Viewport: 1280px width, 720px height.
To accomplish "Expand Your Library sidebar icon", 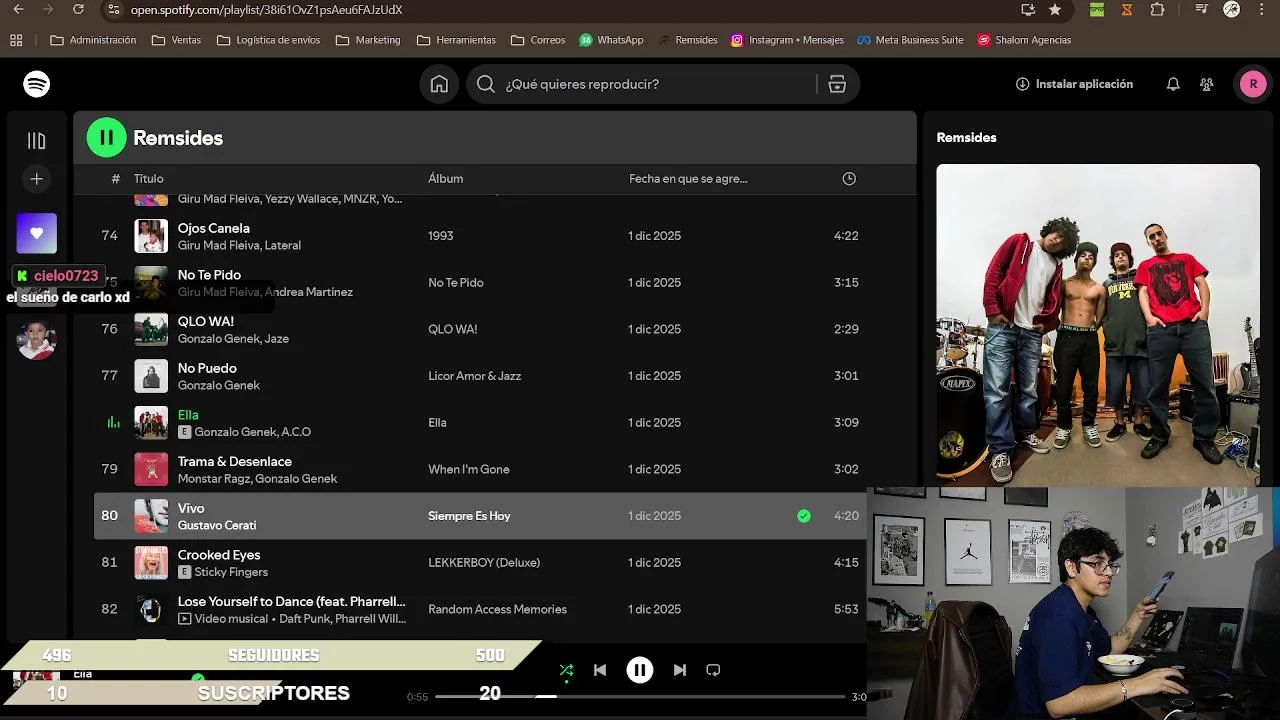I will click(x=36, y=141).
